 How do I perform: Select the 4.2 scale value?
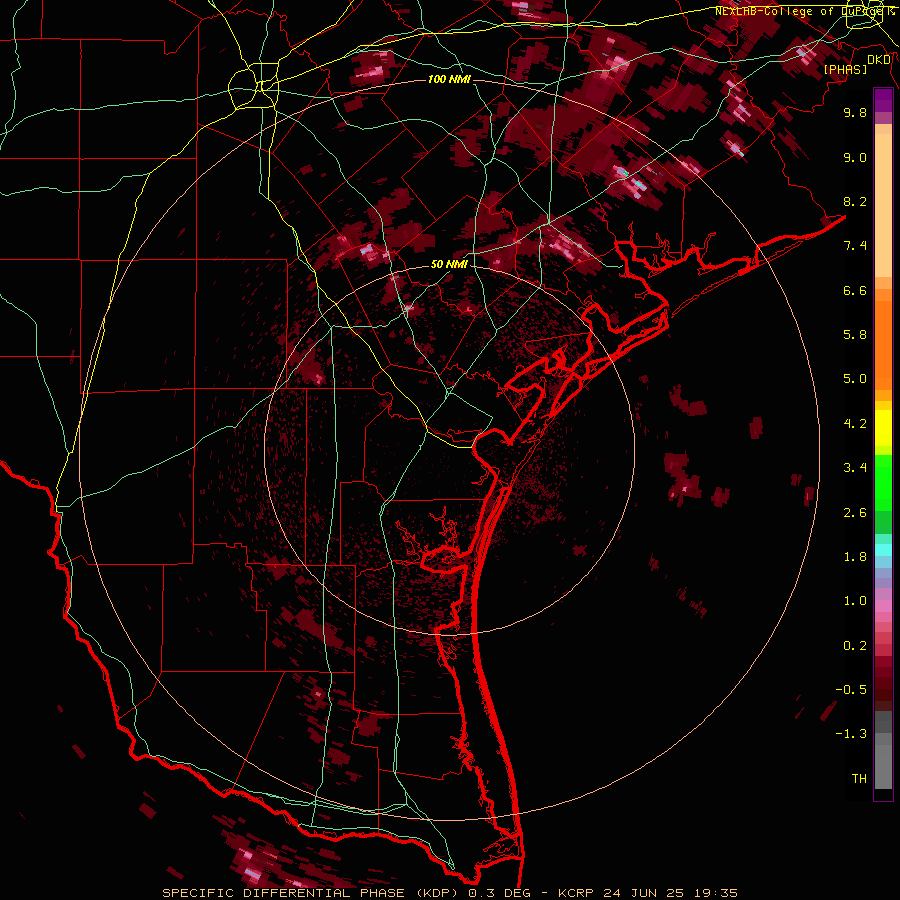(x=855, y=424)
